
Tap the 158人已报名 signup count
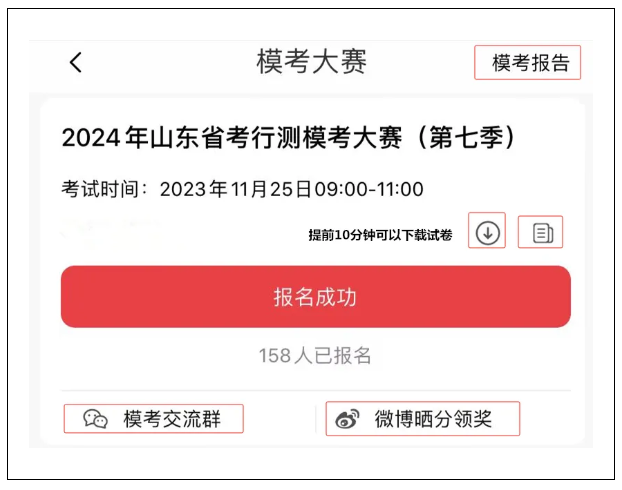point(315,355)
